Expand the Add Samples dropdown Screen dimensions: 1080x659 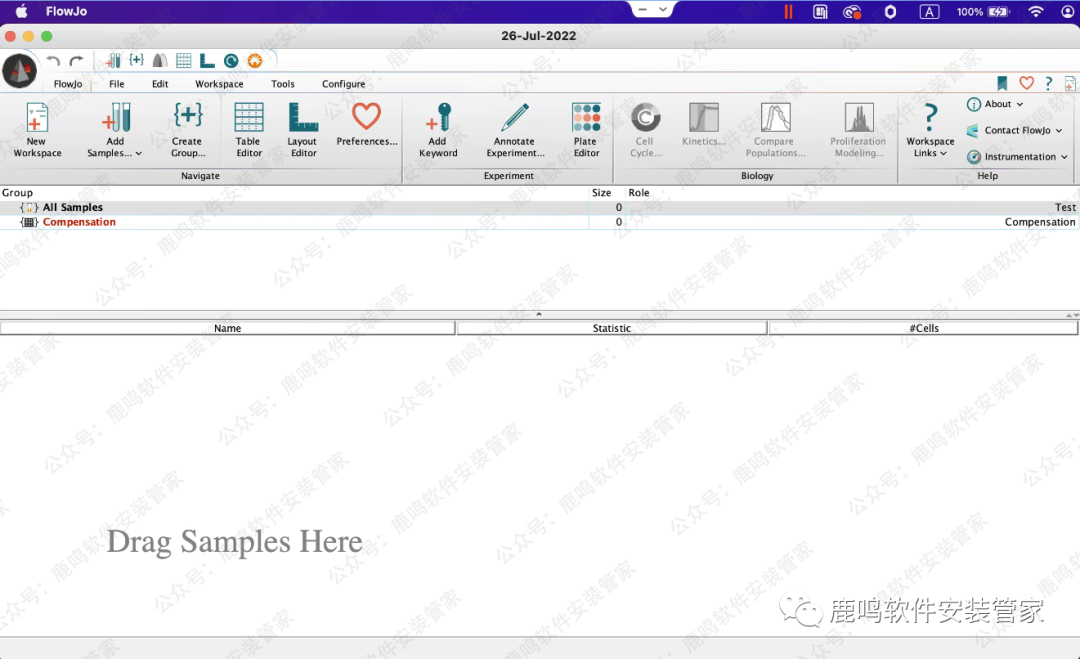[x=138, y=154]
